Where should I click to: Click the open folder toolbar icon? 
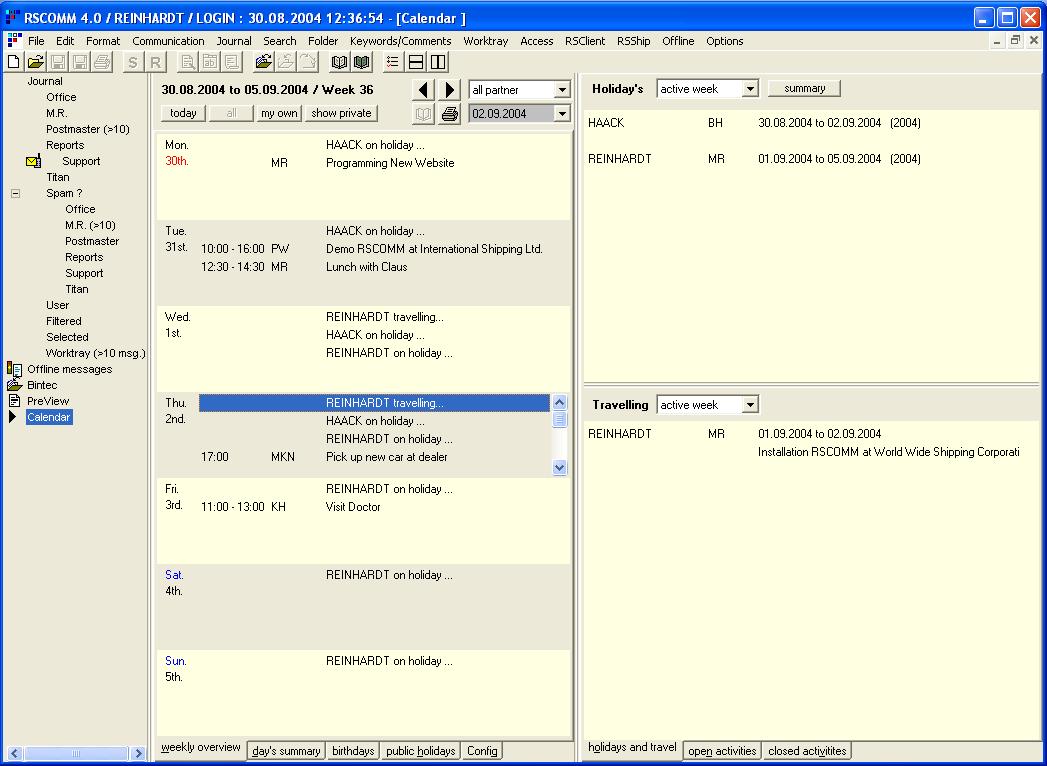point(36,62)
